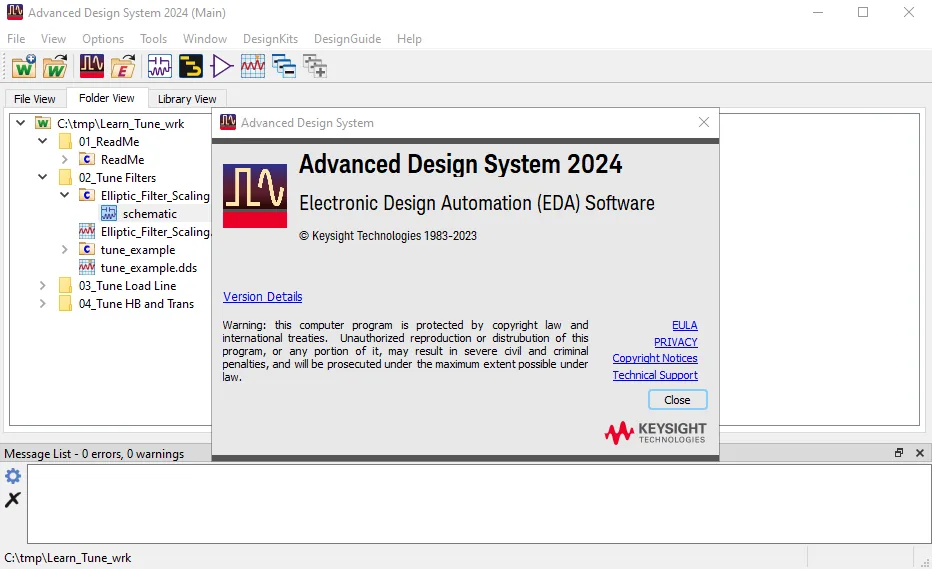932x569 pixels.
Task: Open the View menu
Action: tap(53, 39)
